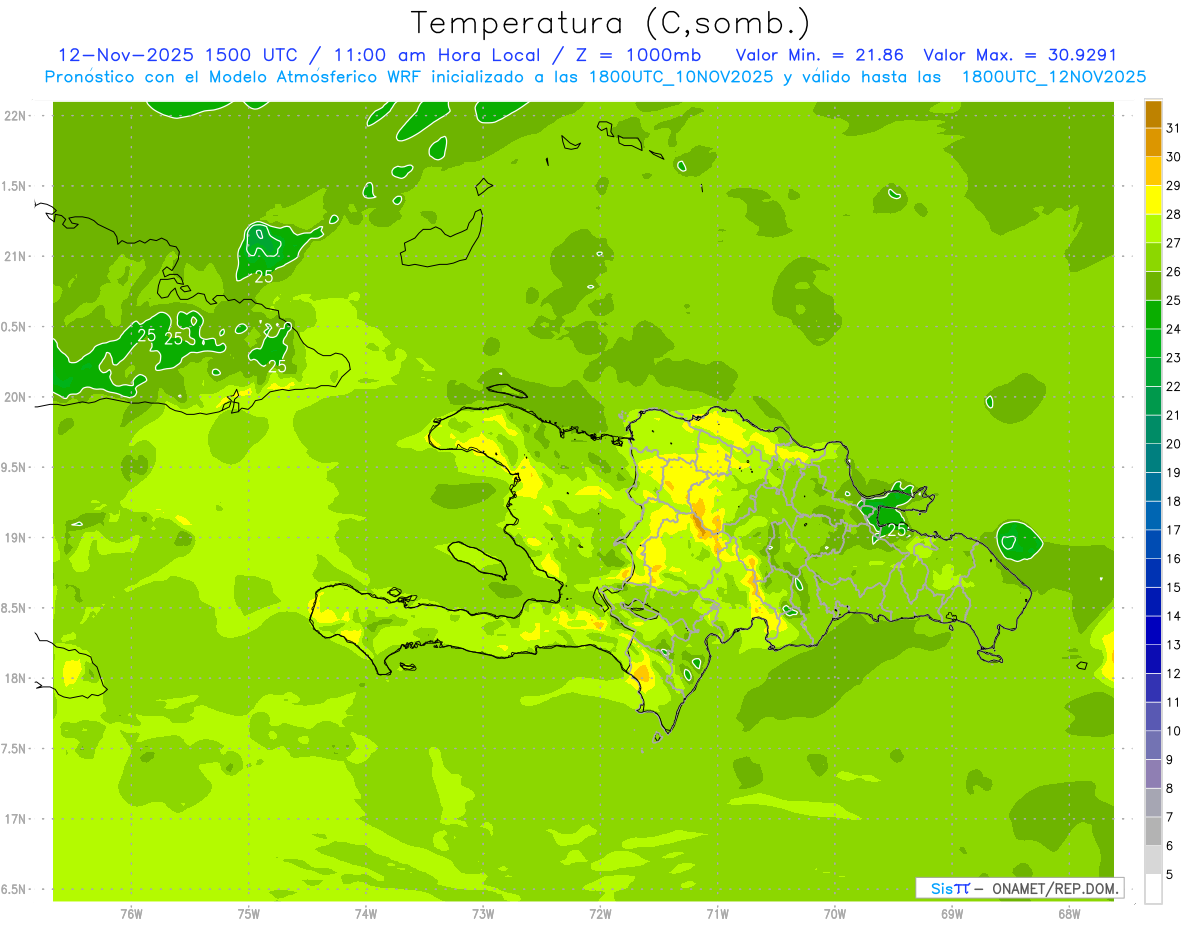Click the '75W' longitude axis label
Image resolution: width=1200 pixels, height=927 pixels.
click(249, 914)
